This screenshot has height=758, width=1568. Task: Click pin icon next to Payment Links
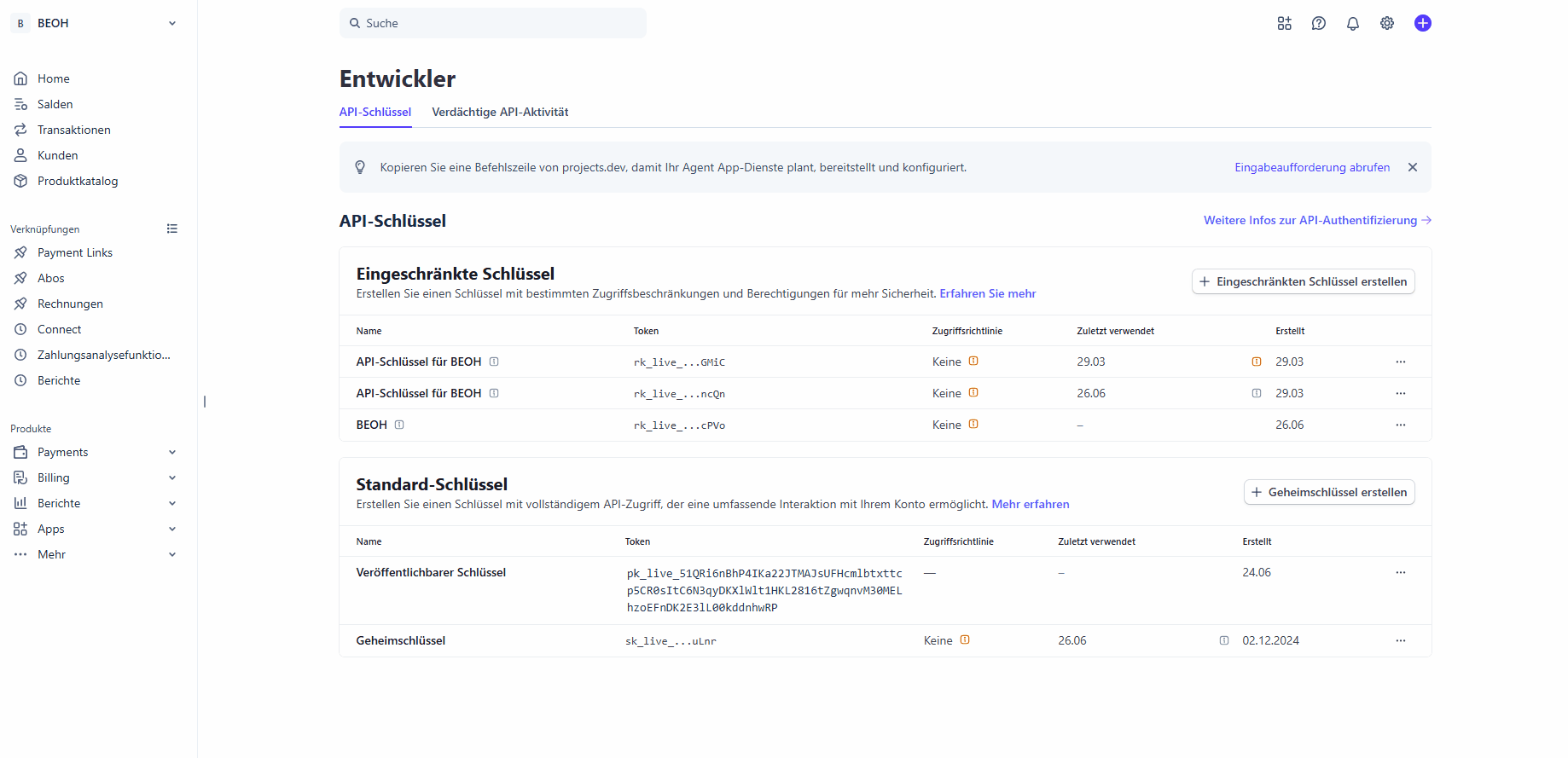tap(20, 252)
